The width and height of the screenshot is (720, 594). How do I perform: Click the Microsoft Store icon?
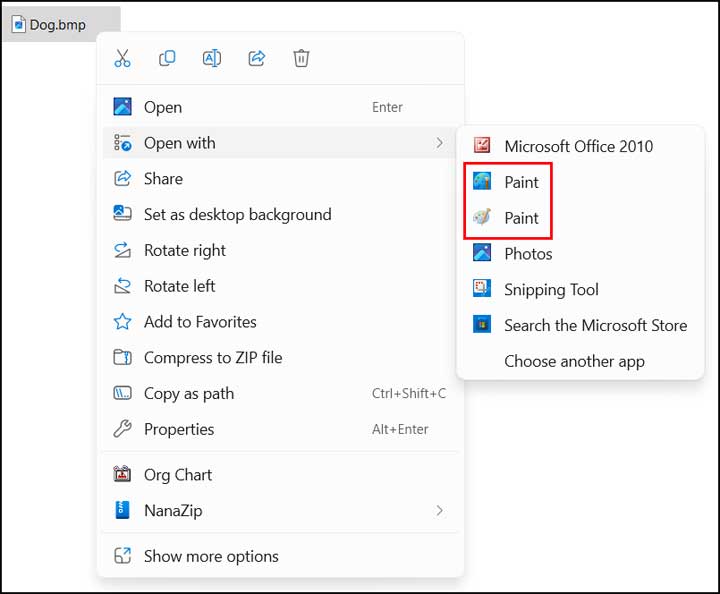coord(482,324)
